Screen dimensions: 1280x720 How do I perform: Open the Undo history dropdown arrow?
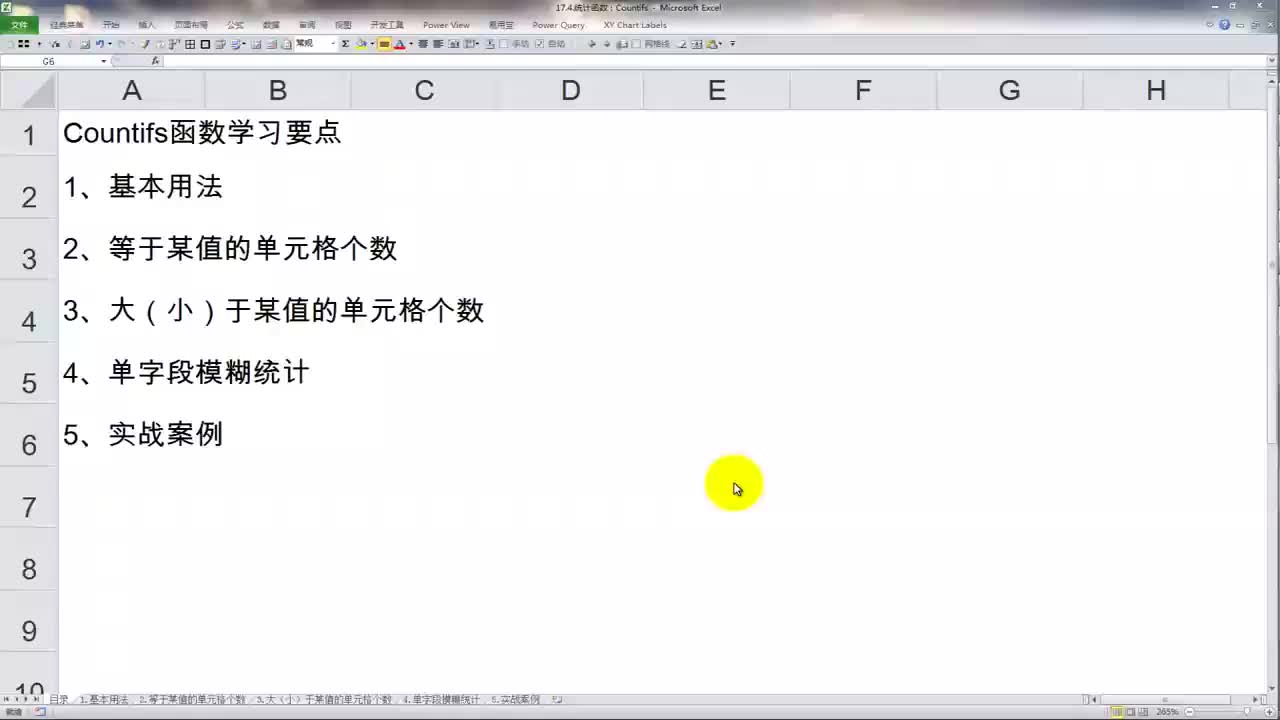coord(109,44)
